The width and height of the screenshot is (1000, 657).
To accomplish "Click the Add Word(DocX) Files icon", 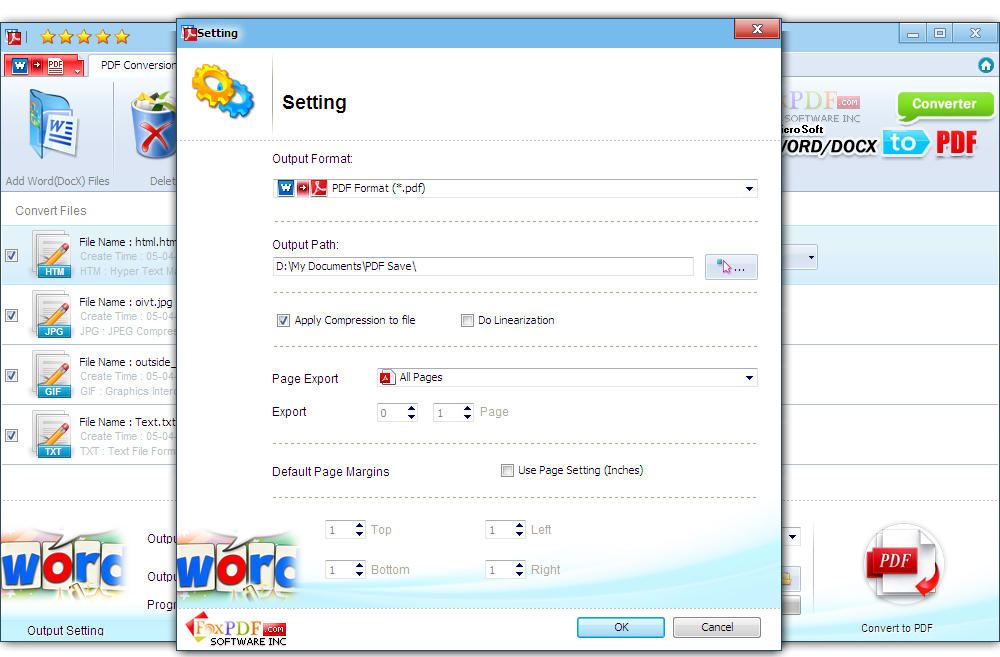I will pyautogui.click(x=54, y=124).
